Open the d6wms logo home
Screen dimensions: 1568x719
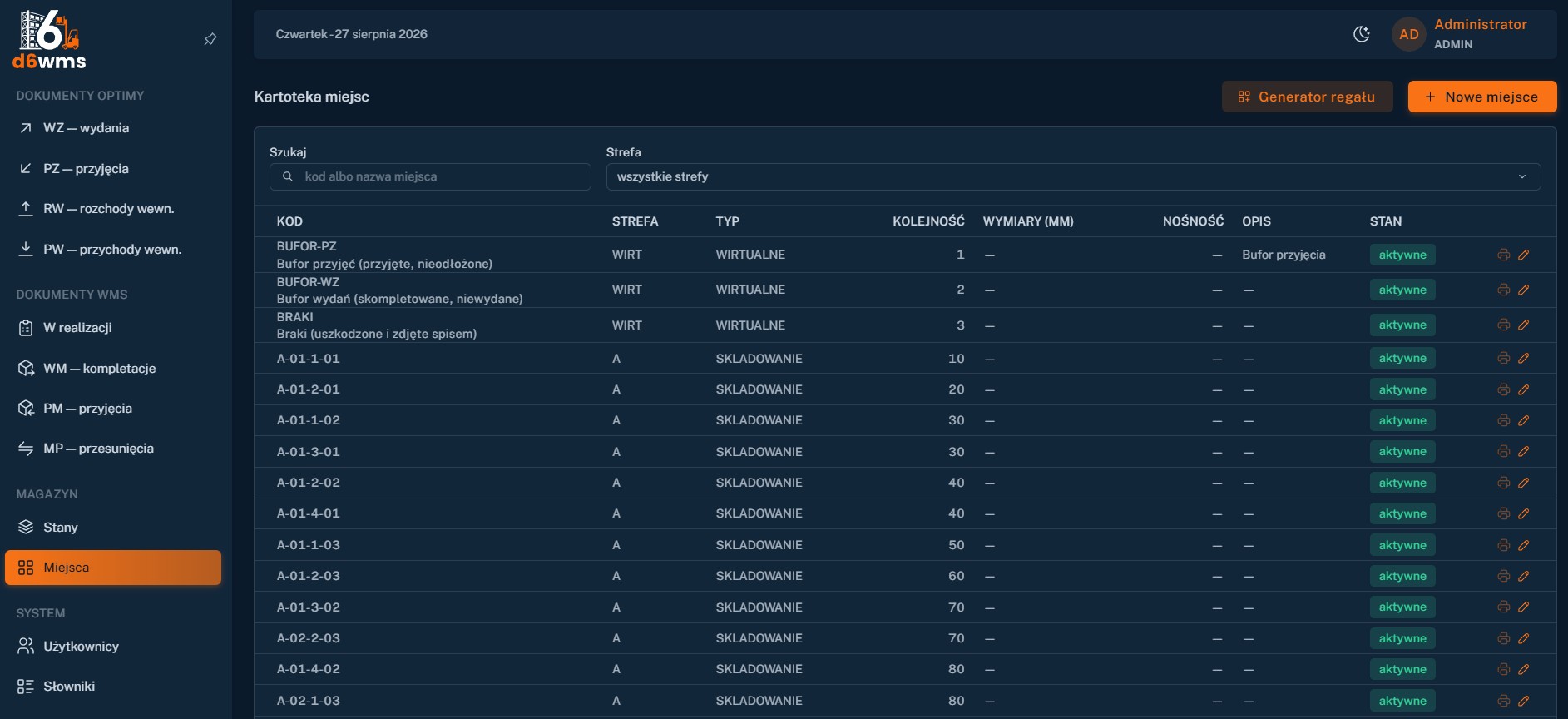click(50, 39)
